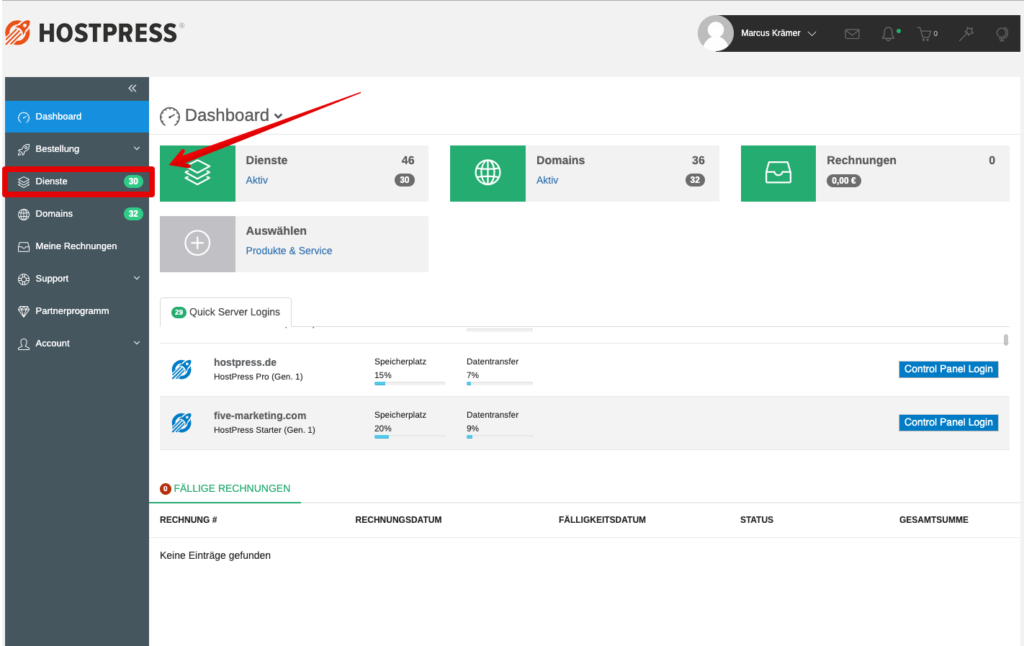1024x646 pixels.
Task: Open the shopping cart icon
Action: 925,34
